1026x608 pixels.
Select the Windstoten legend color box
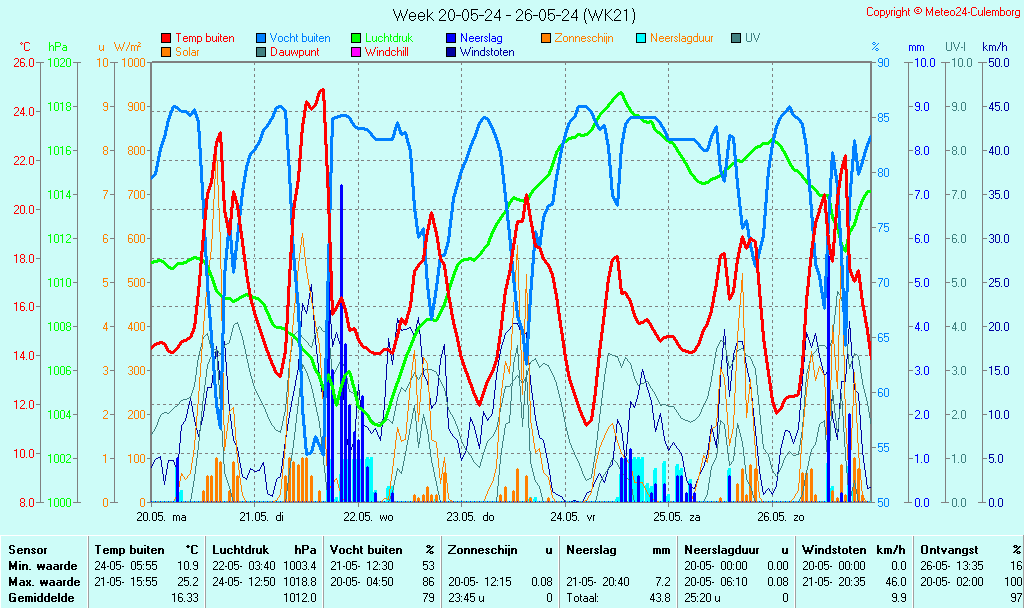450,52
